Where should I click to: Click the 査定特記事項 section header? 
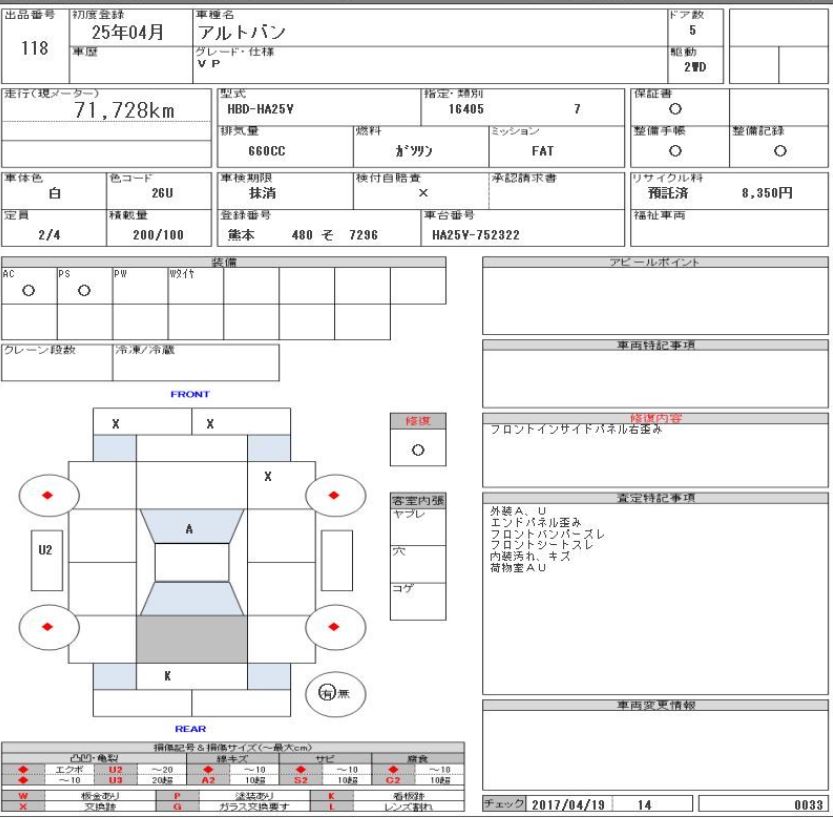click(655, 497)
